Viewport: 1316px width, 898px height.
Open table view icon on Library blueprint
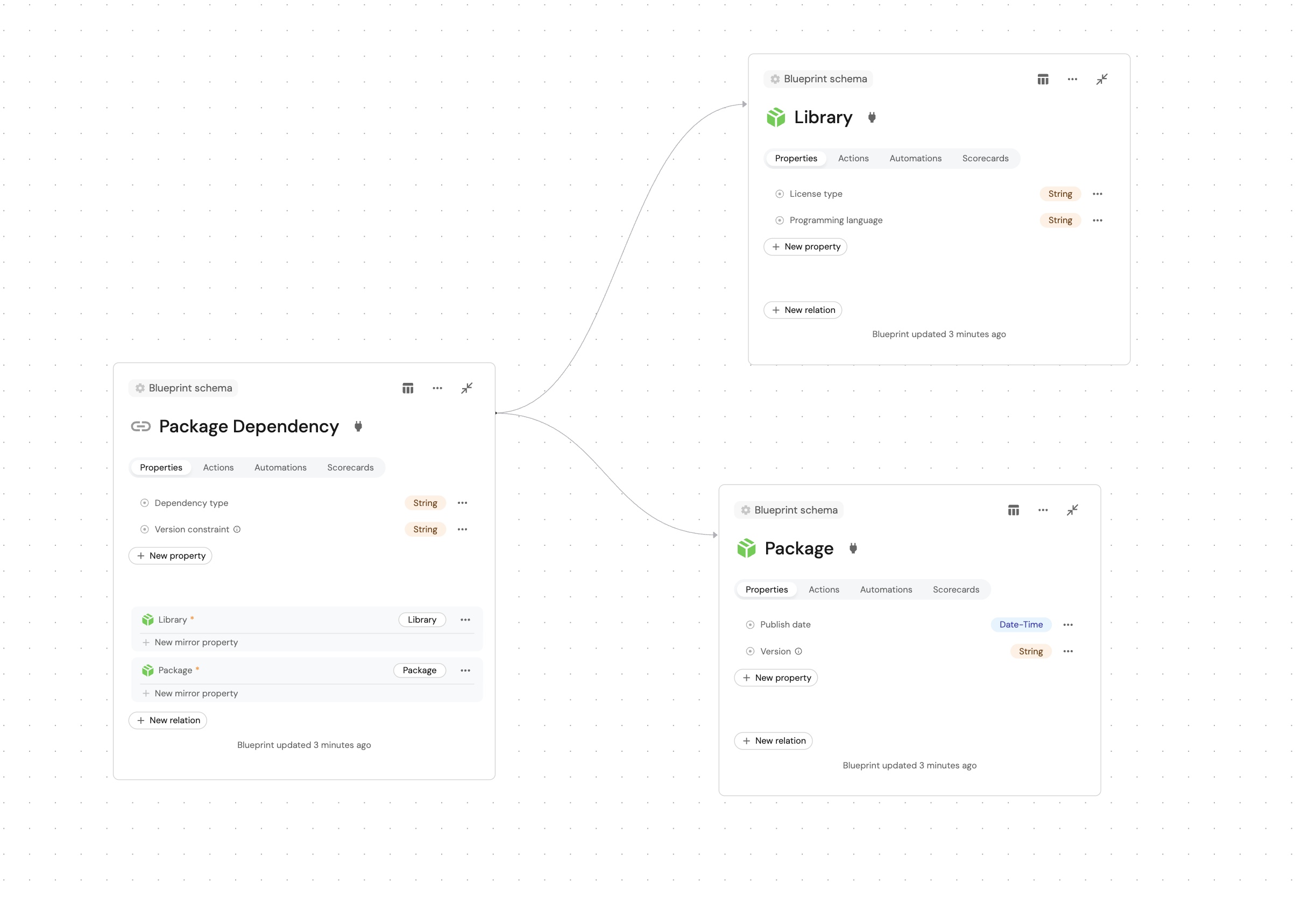1043,79
